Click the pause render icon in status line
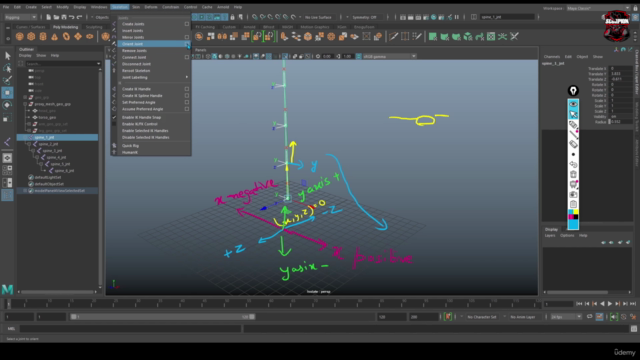The image size is (640, 360). coord(457,17)
